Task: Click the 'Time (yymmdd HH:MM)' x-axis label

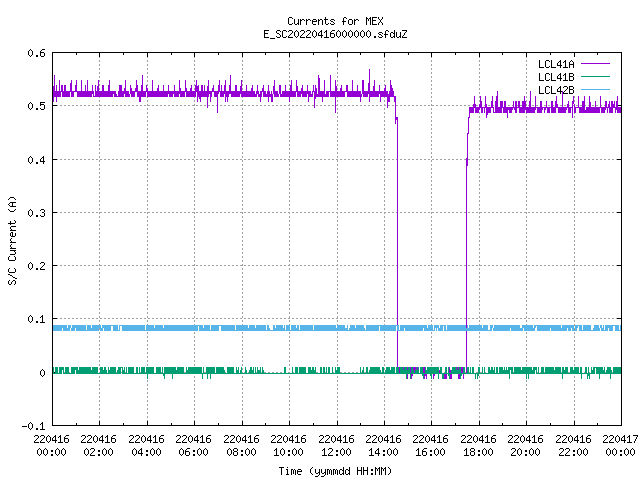Action: [335, 471]
